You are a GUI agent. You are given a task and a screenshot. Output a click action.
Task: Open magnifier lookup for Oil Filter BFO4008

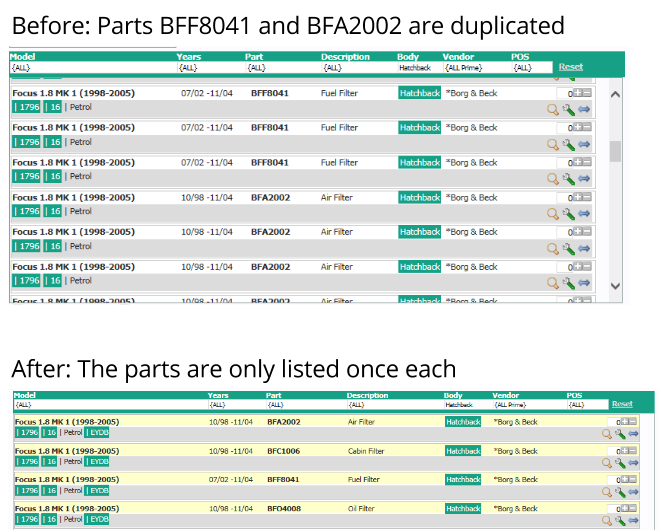606,520
